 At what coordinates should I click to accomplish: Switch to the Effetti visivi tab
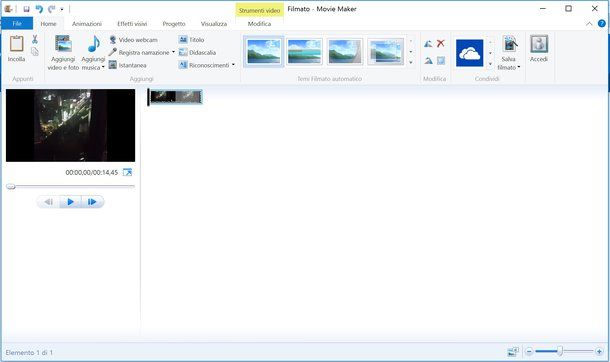132,24
